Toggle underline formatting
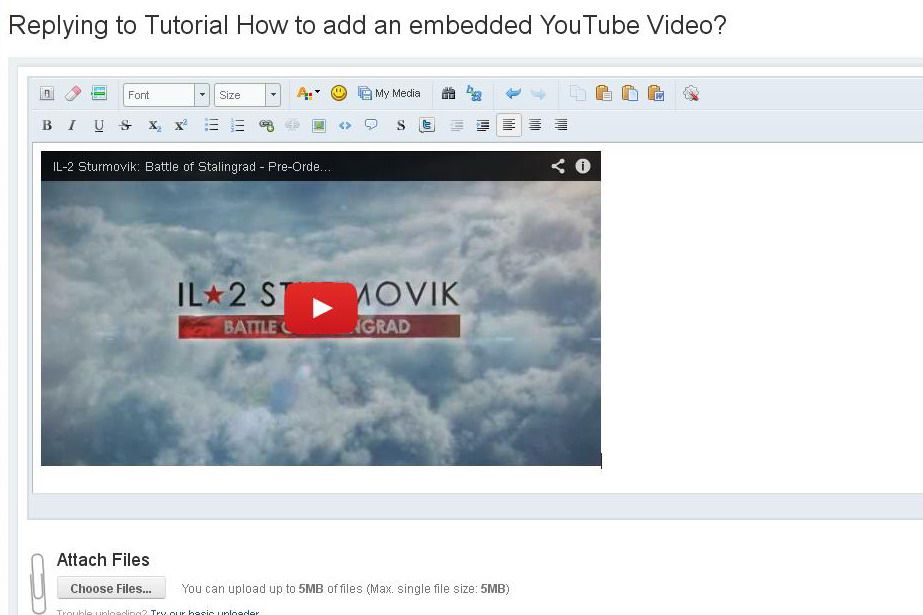Viewport: 923px width, 615px height. [x=98, y=125]
